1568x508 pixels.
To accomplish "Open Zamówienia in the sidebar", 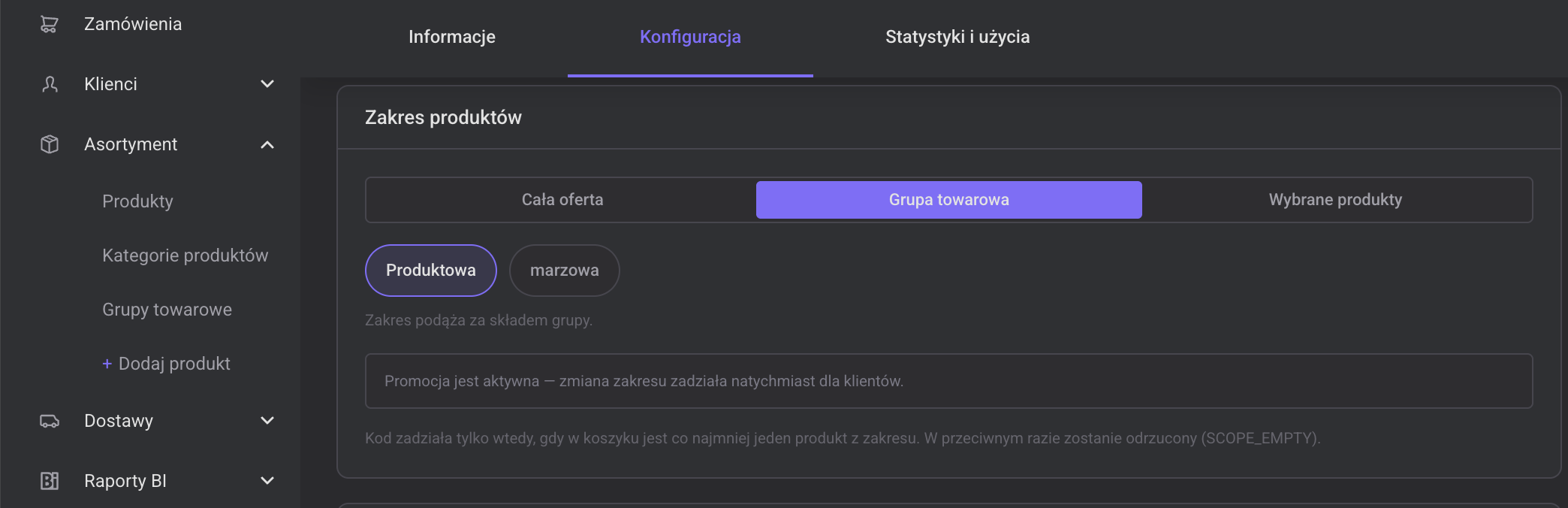I will coord(133,24).
